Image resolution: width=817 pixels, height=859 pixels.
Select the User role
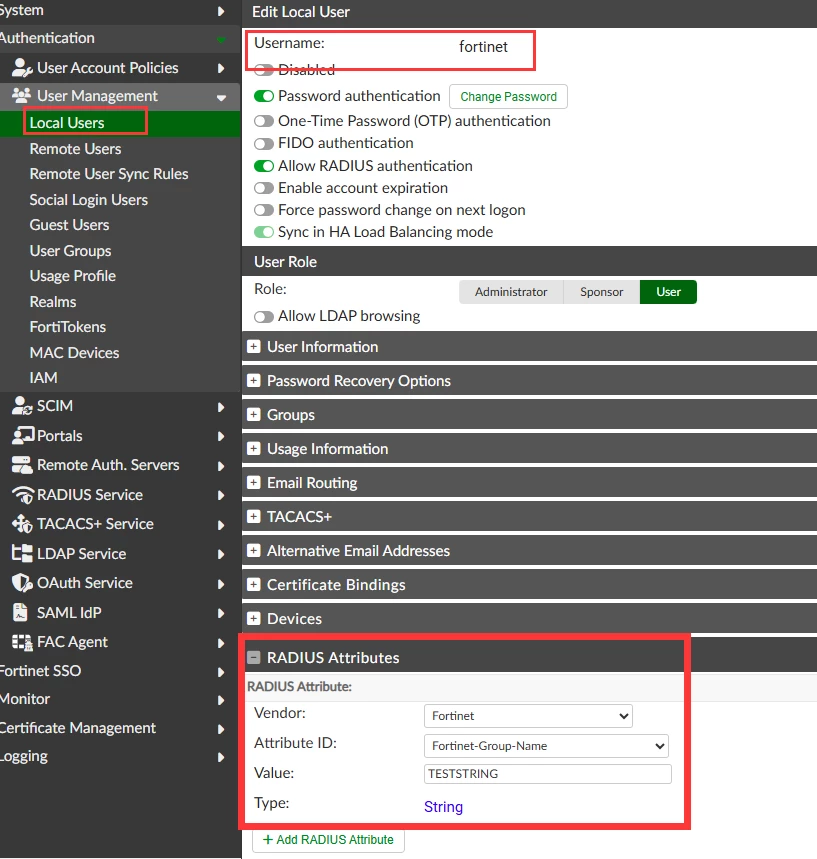click(668, 291)
